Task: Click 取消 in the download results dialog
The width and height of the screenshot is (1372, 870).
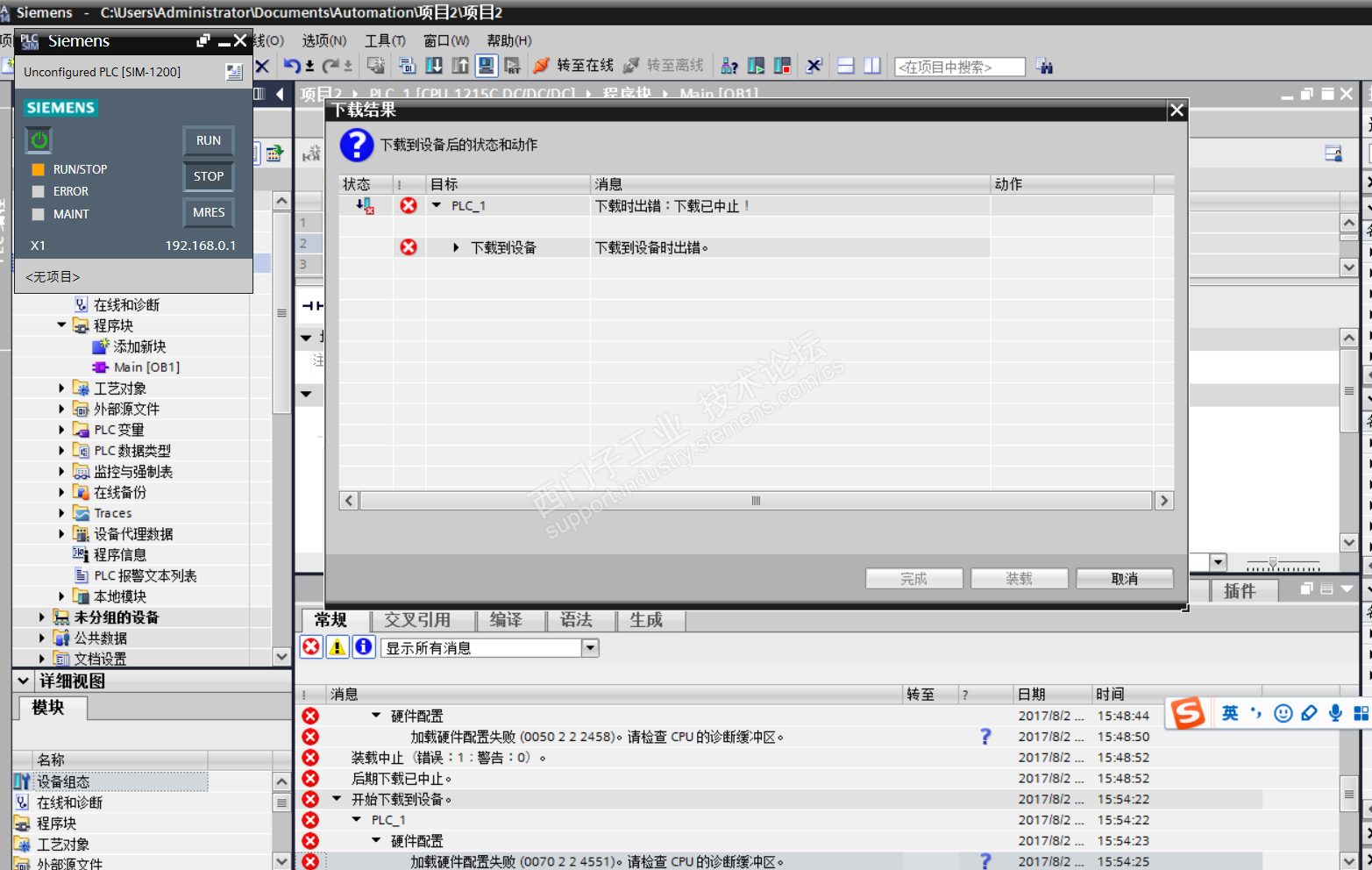Action: coord(1125,579)
